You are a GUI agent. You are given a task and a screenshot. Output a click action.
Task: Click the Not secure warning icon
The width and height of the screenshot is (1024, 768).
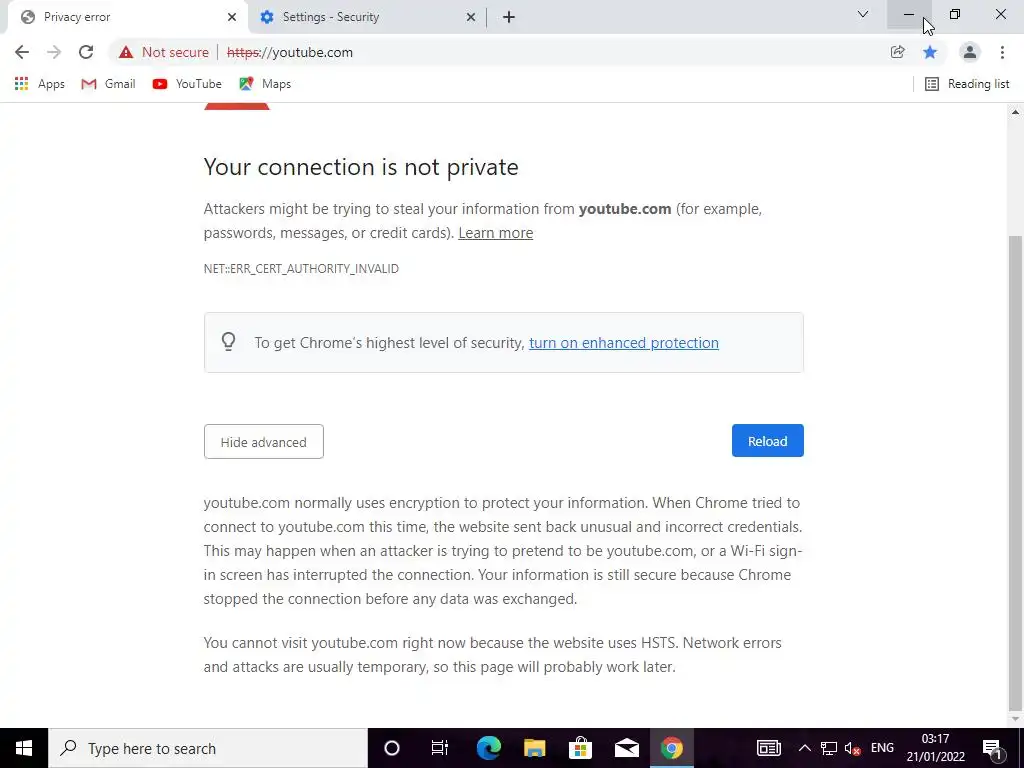pos(126,52)
